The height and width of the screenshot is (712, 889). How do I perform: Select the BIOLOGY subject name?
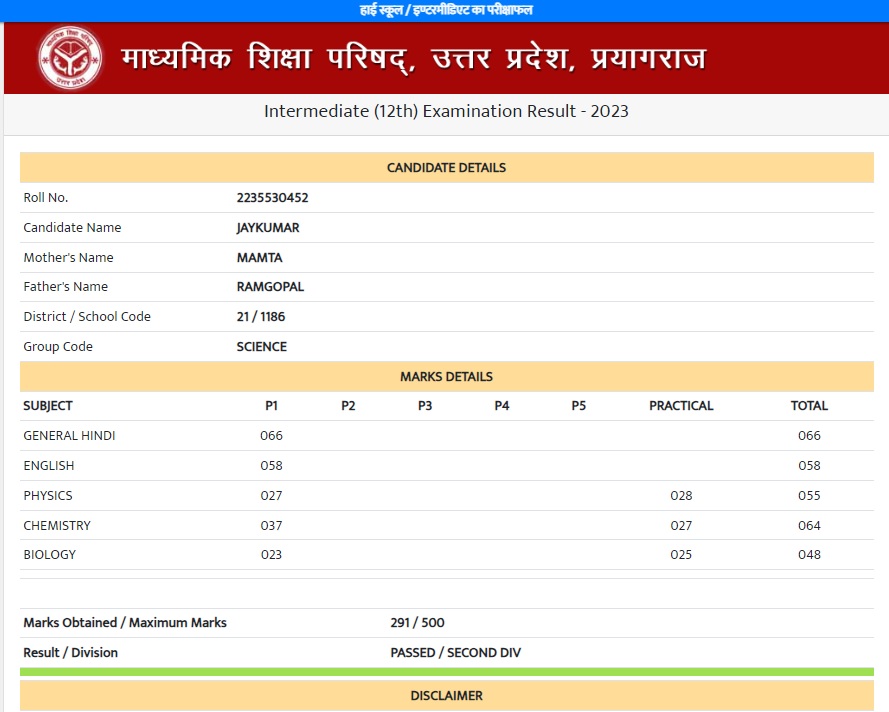49,554
